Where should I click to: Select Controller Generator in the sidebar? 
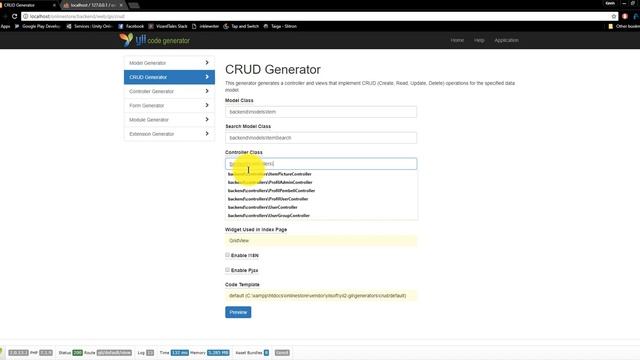[x=169, y=91]
